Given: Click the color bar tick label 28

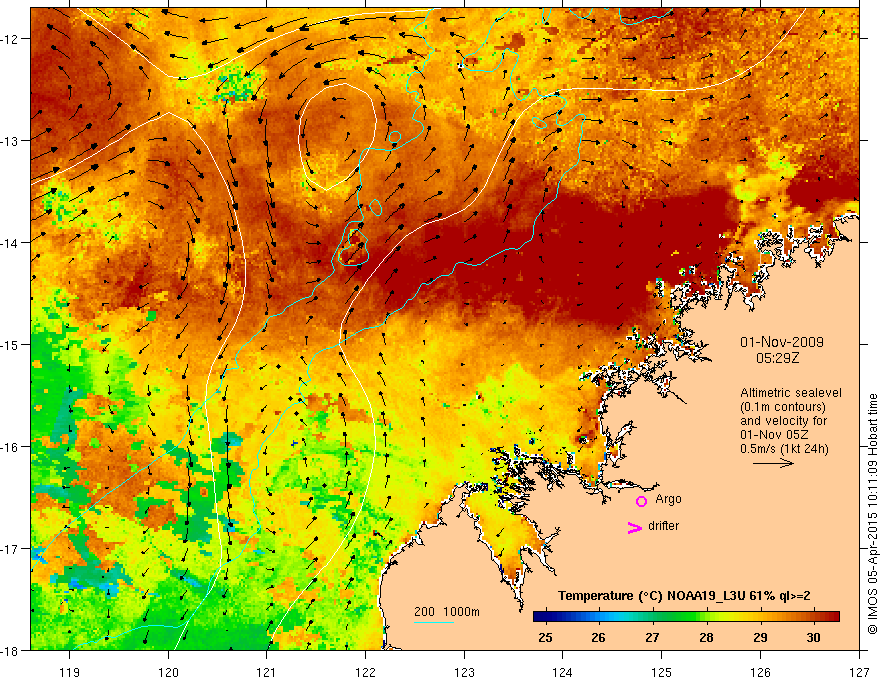Looking at the screenshot, I should pyautogui.click(x=706, y=637).
